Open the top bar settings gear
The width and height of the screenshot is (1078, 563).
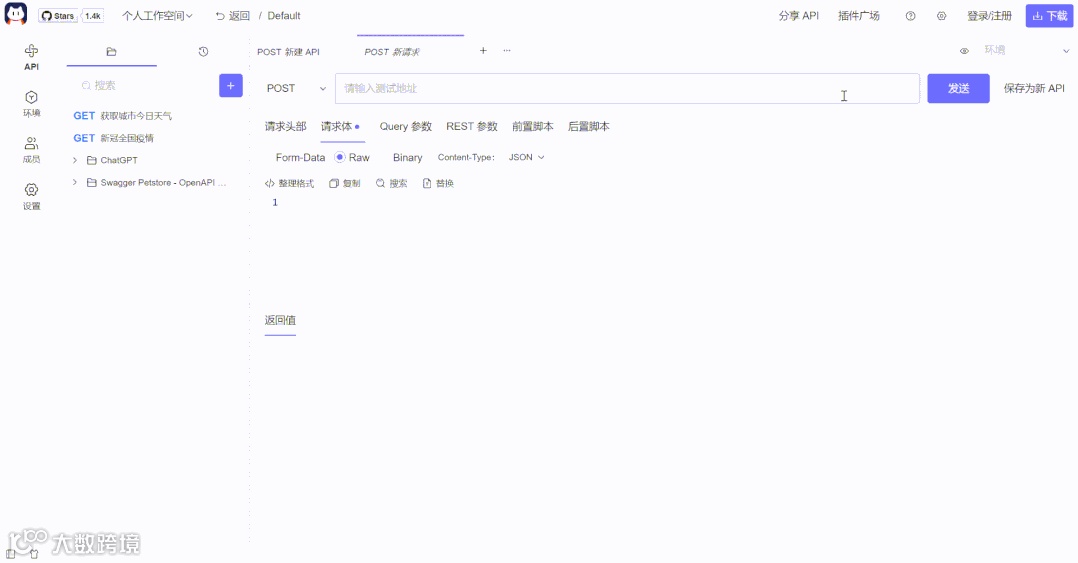pyautogui.click(x=942, y=16)
